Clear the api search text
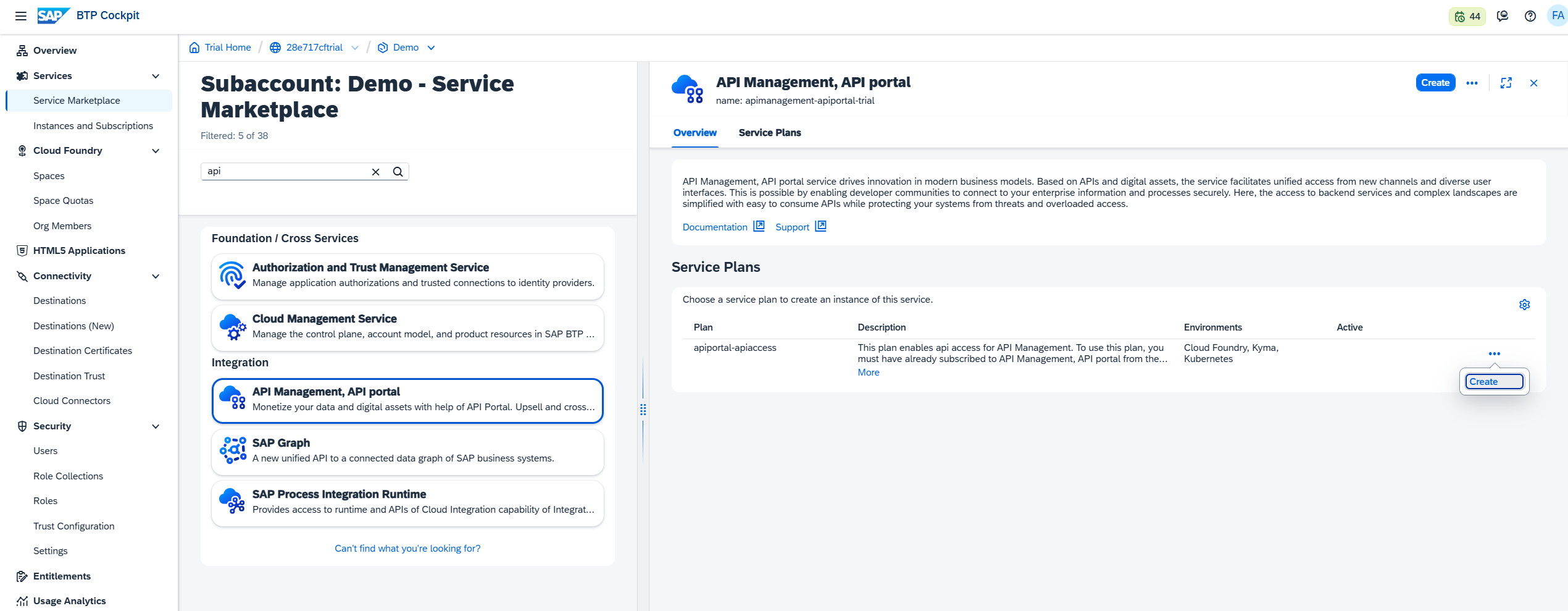The height and width of the screenshot is (611, 1568). pyautogui.click(x=375, y=172)
